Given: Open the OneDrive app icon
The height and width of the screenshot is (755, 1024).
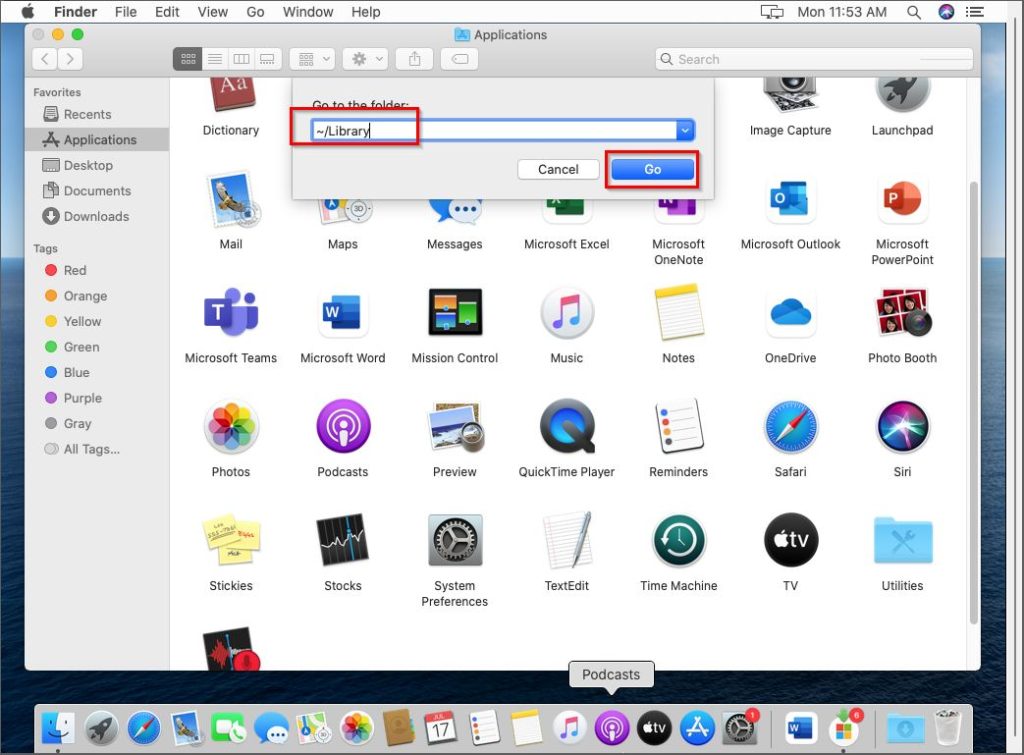Looking at the screenshot, I should [x=790, y=312].
